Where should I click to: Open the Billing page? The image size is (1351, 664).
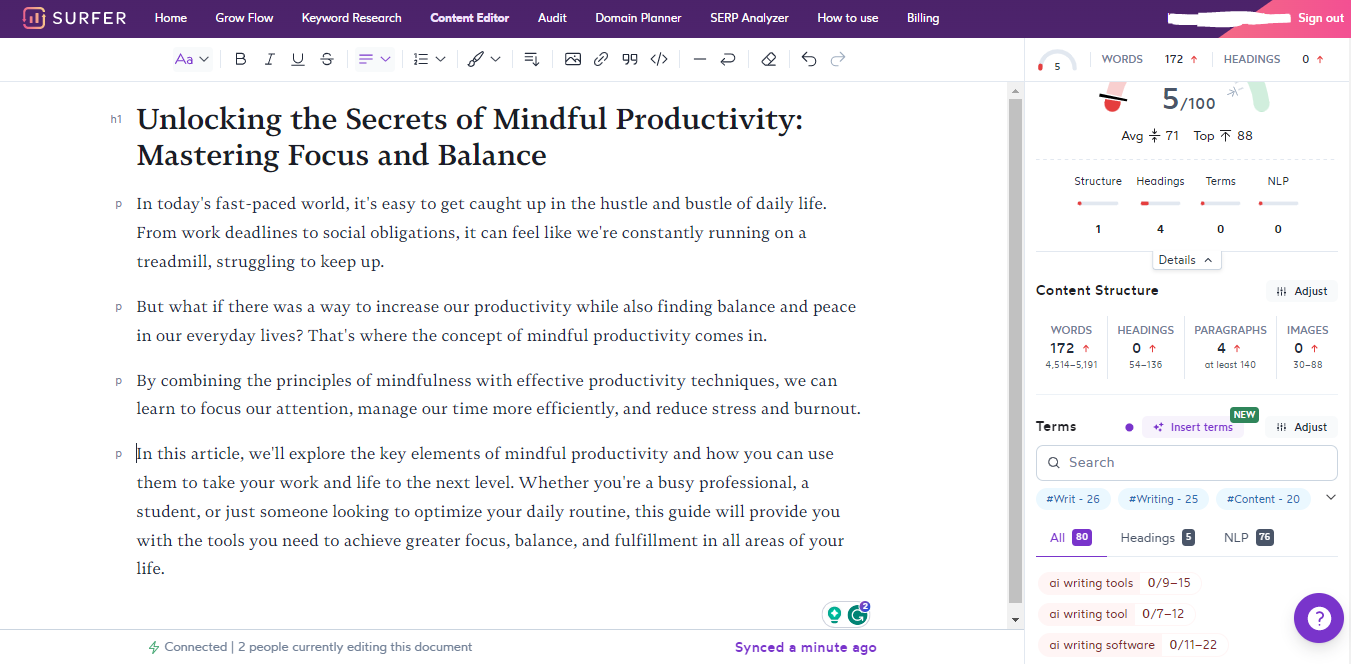click(923, 18)
